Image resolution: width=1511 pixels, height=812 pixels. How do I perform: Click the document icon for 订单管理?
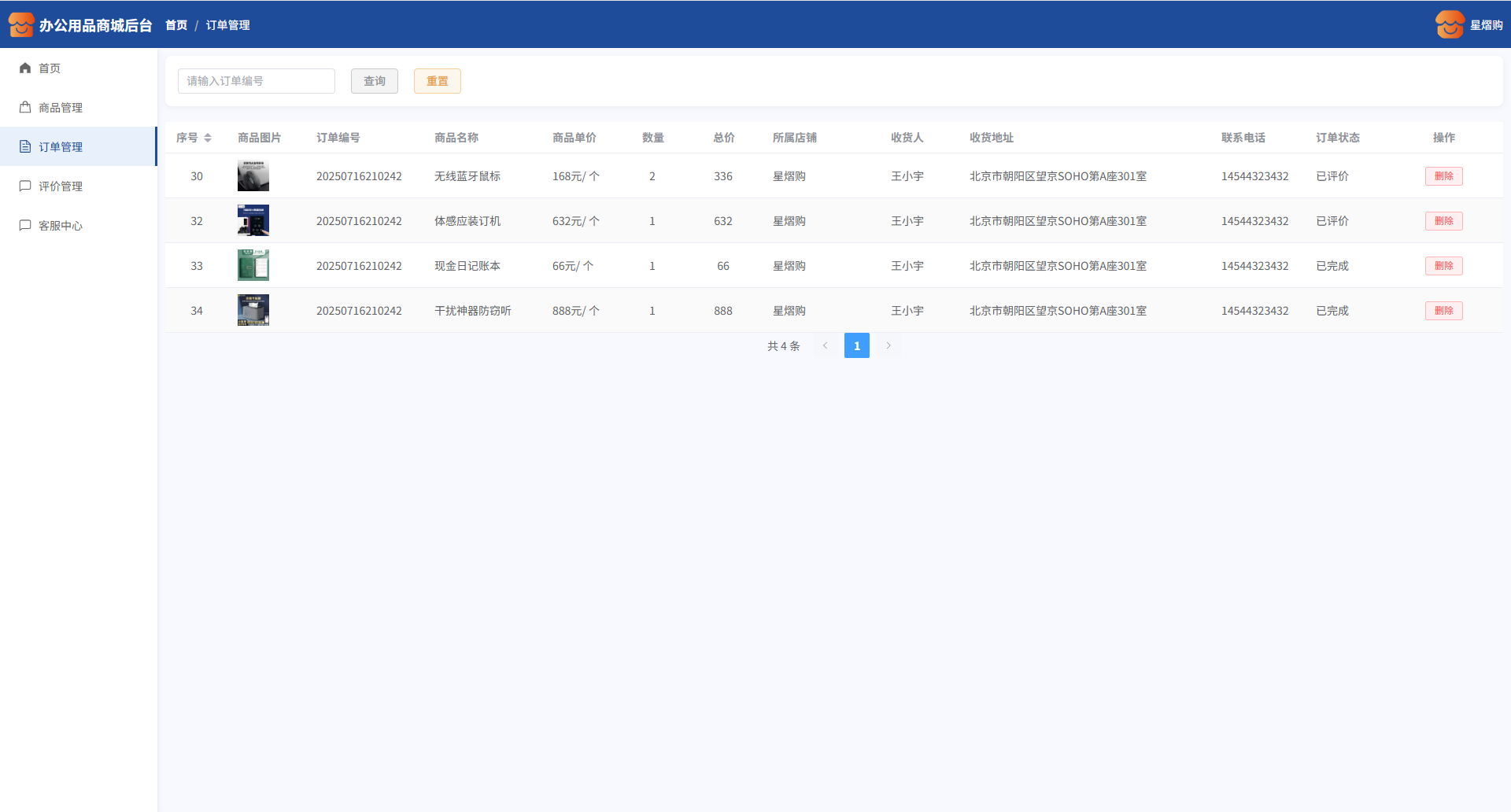[25, 147]
